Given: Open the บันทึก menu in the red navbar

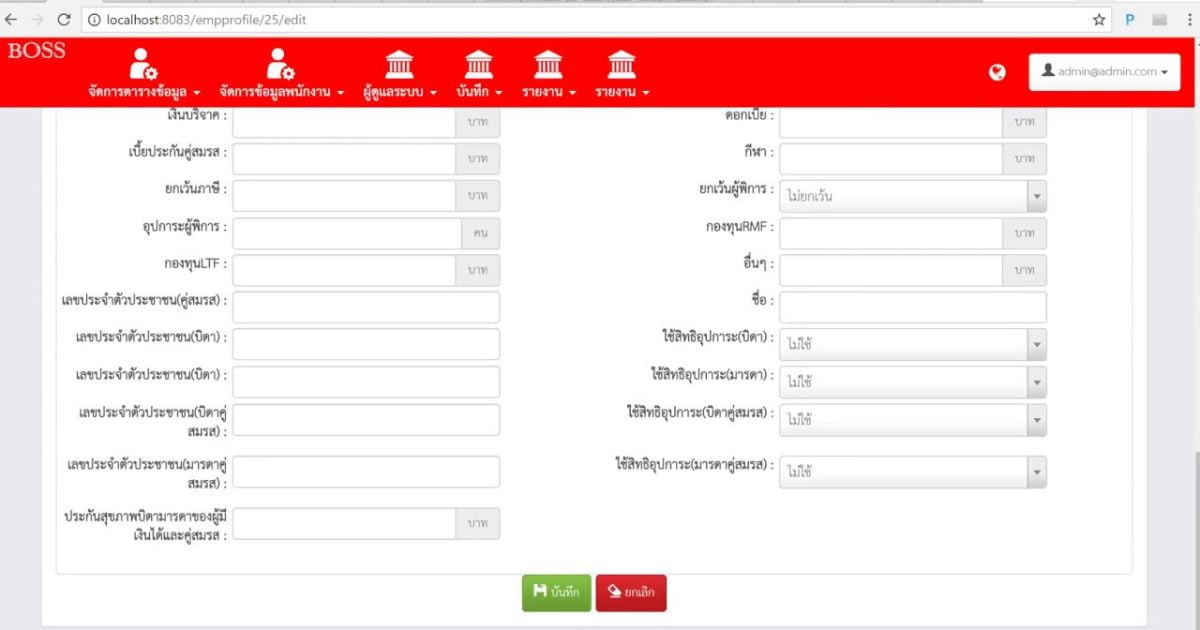Looking at the screenshot, I should point(479,75).
